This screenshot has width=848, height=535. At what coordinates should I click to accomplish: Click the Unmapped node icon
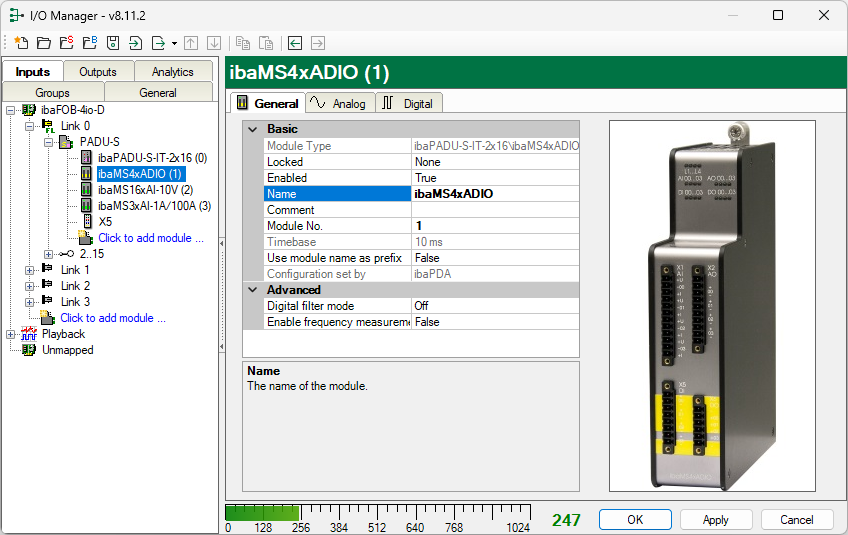pos(28,350)
